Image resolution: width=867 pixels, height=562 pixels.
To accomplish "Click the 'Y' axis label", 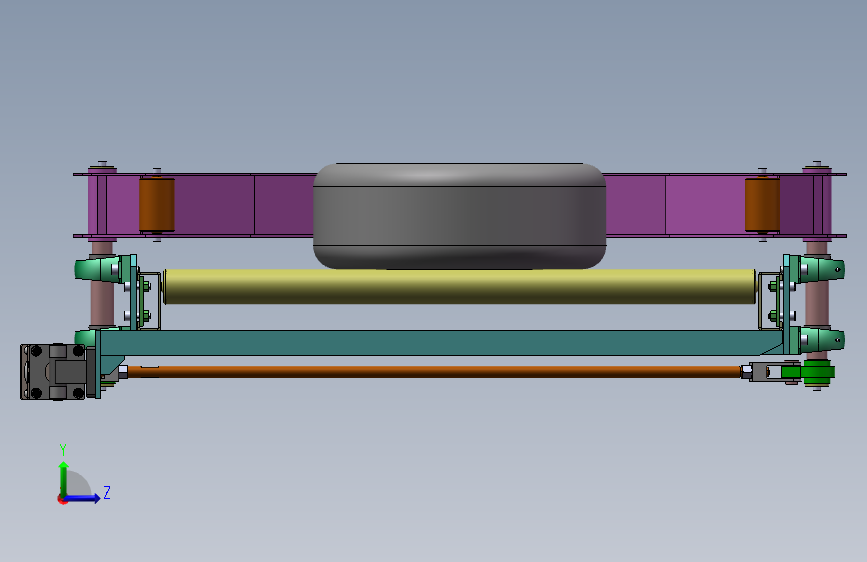I will point(63,449).
